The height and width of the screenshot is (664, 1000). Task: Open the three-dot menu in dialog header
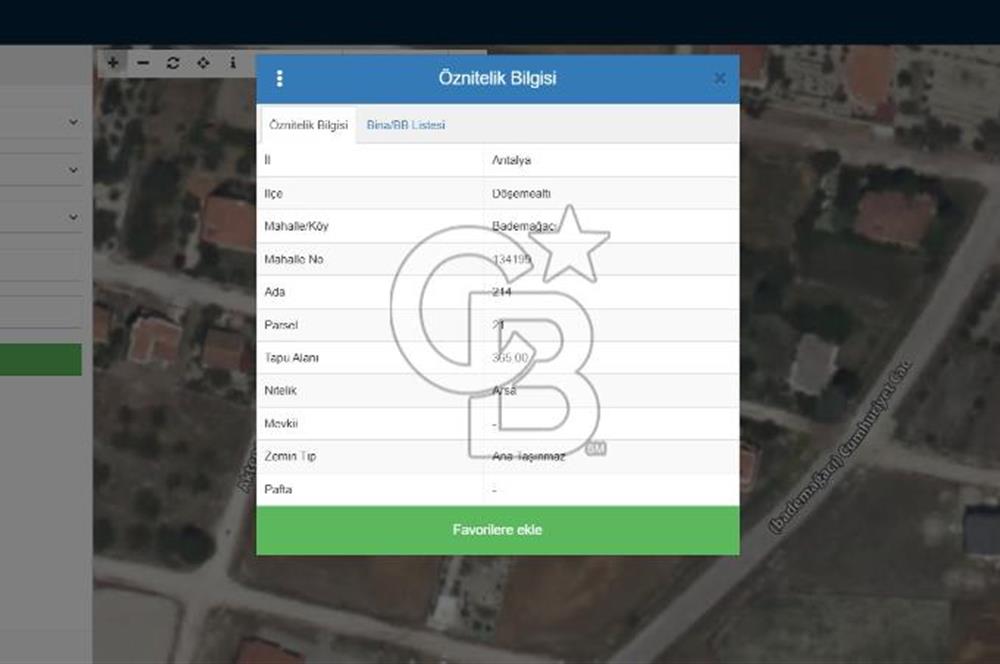[279, 79]
